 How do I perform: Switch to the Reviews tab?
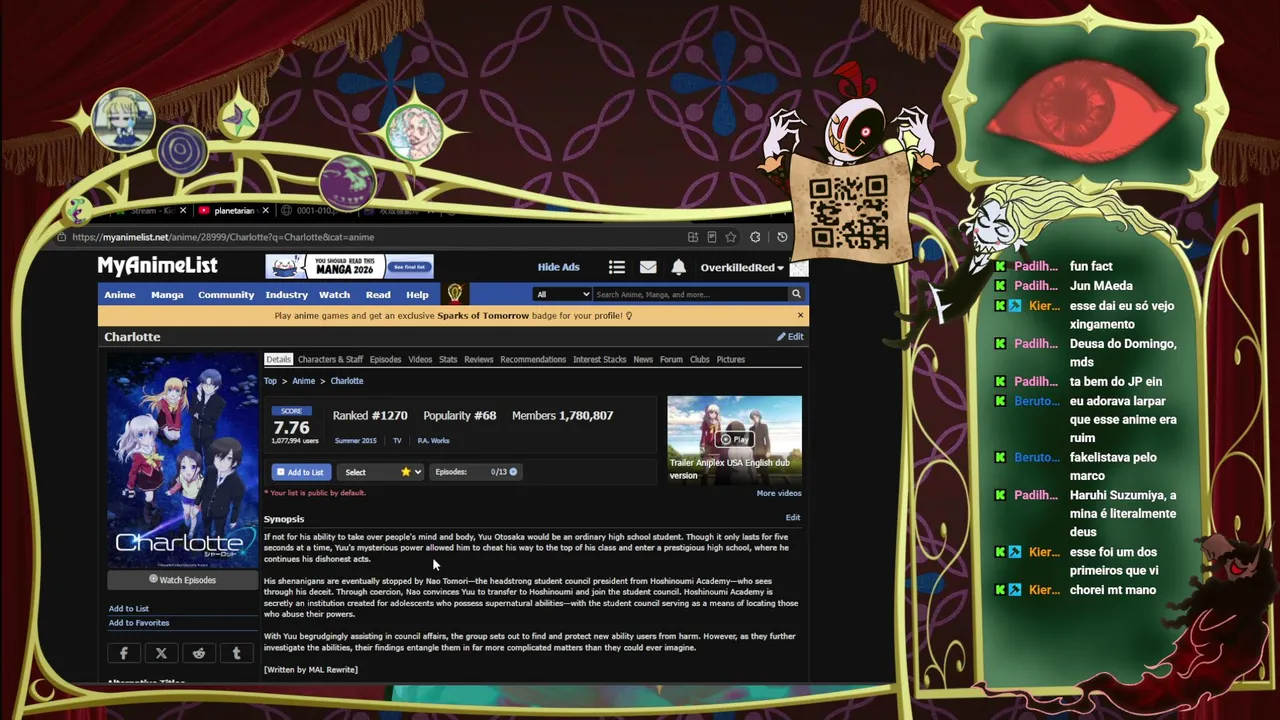[478, 360]
